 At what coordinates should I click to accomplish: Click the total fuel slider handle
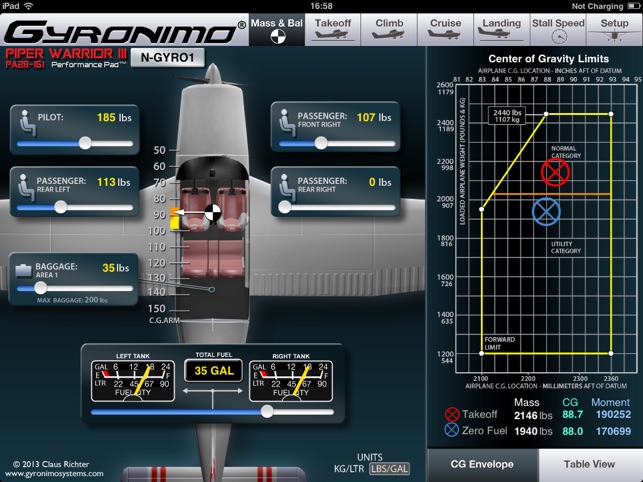[267, 411]
